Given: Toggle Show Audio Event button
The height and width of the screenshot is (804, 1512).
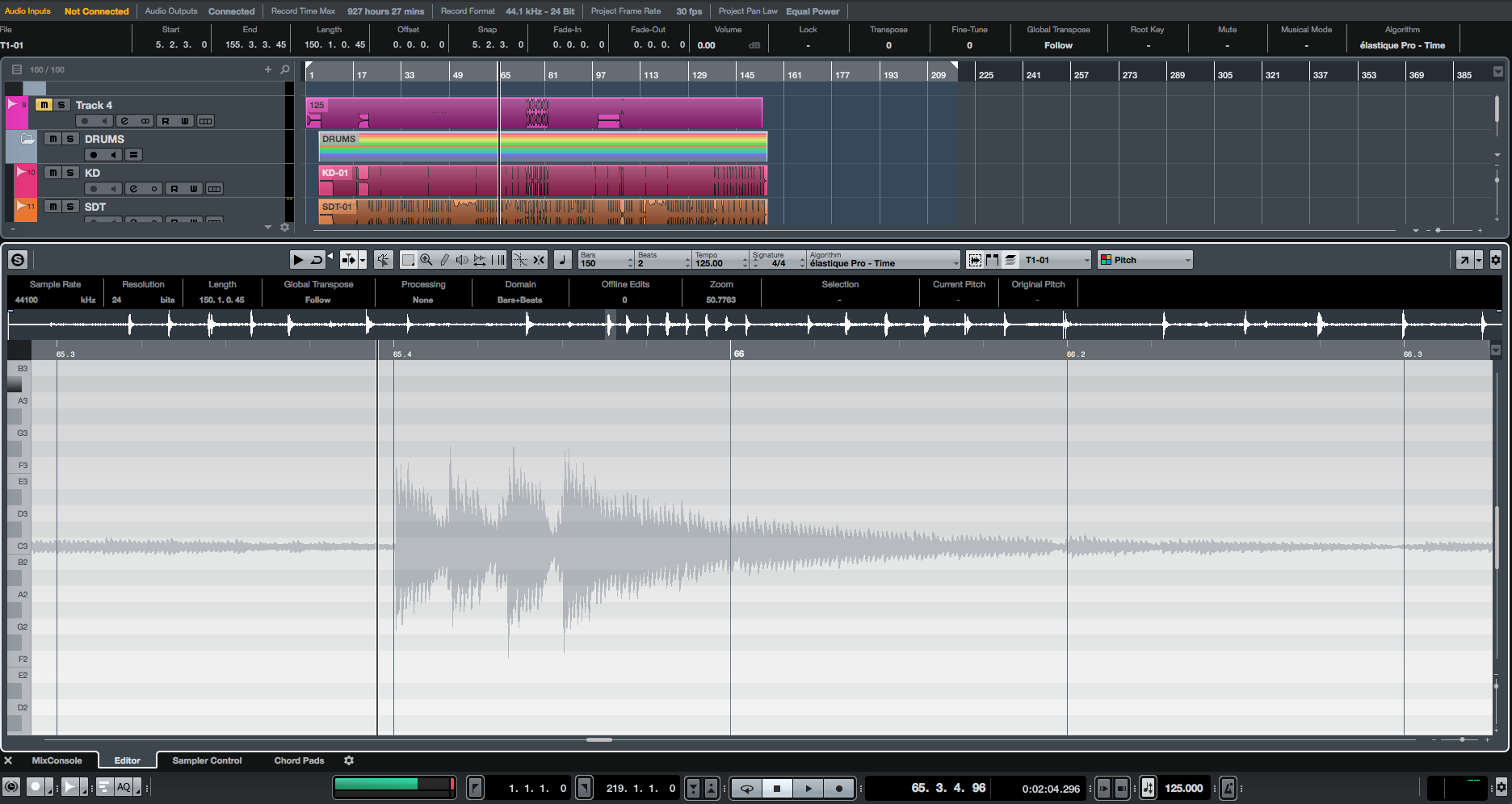Looking at the screenshot, I should pos(975,260).
